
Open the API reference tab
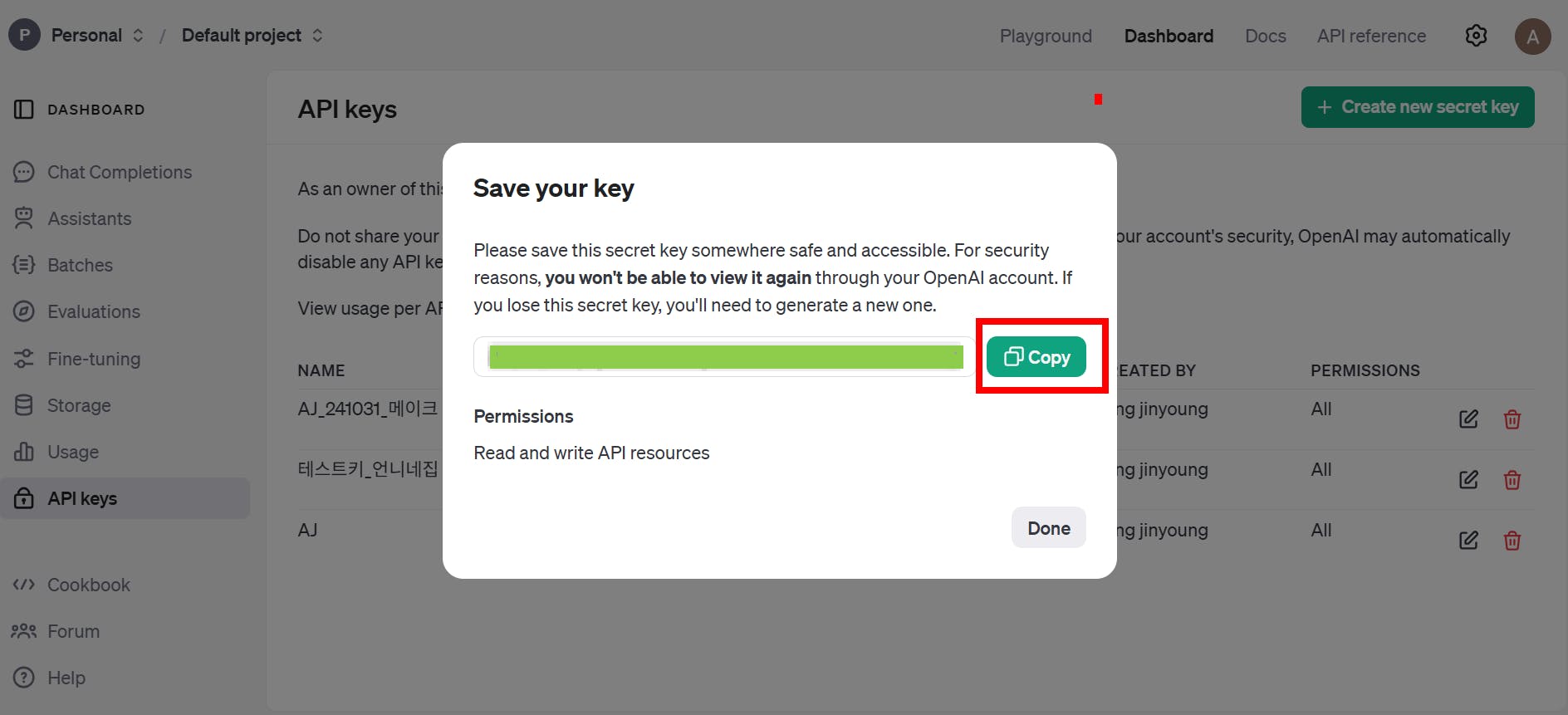(x=1371, y=36)
